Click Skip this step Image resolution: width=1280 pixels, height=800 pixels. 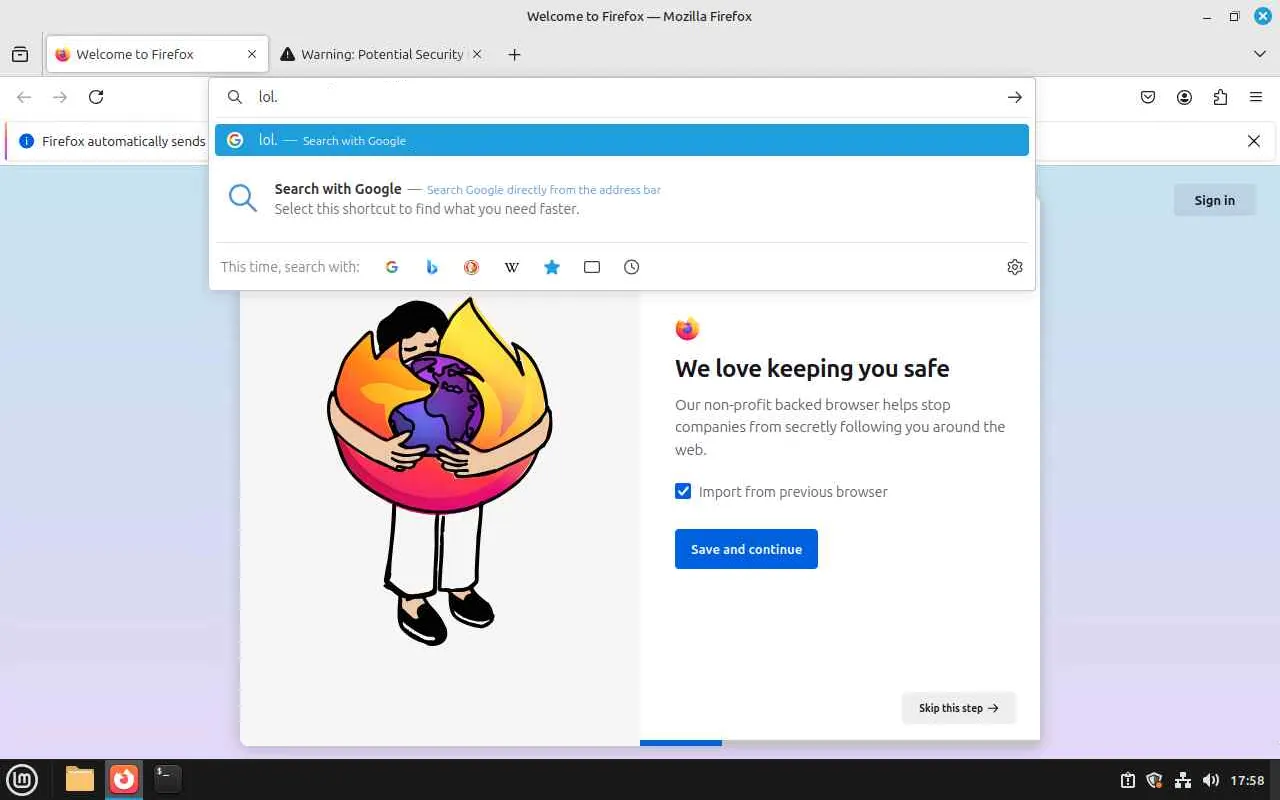[958, 708]
